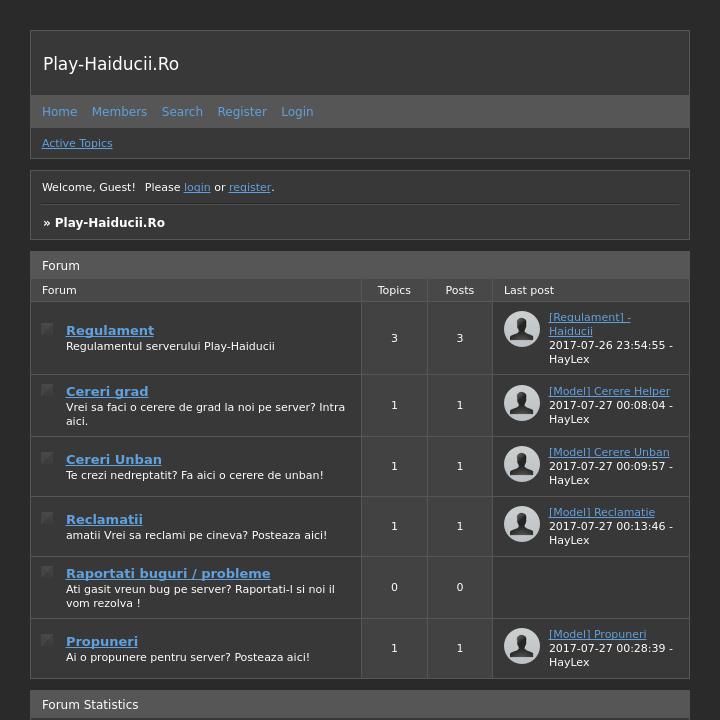720x720 pixels.
Task: Click the avatar beside [Model] Cerere Helper
Action: point(521,403)
